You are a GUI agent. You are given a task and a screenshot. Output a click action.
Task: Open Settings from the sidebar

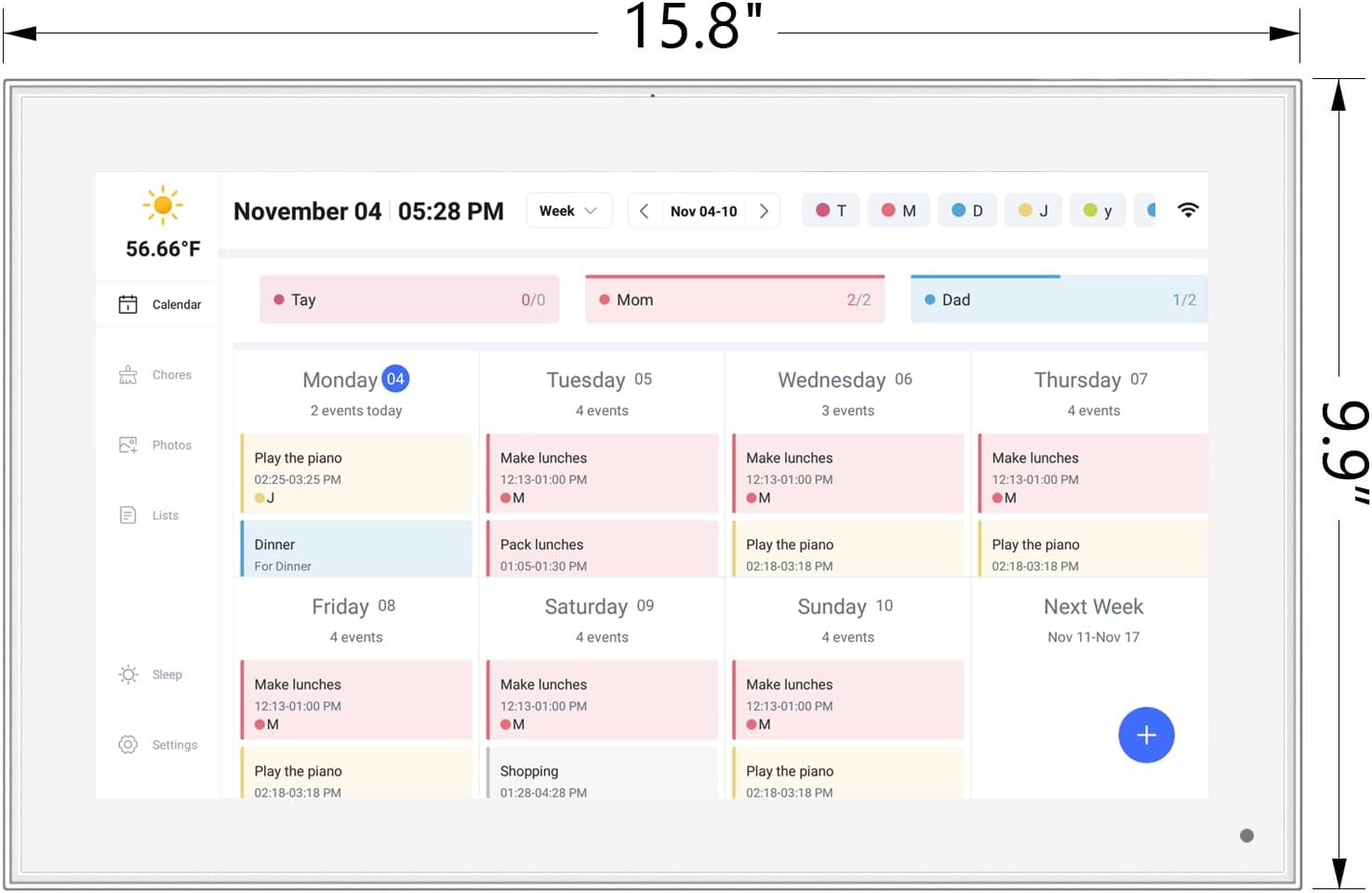(x=158, y=744)
